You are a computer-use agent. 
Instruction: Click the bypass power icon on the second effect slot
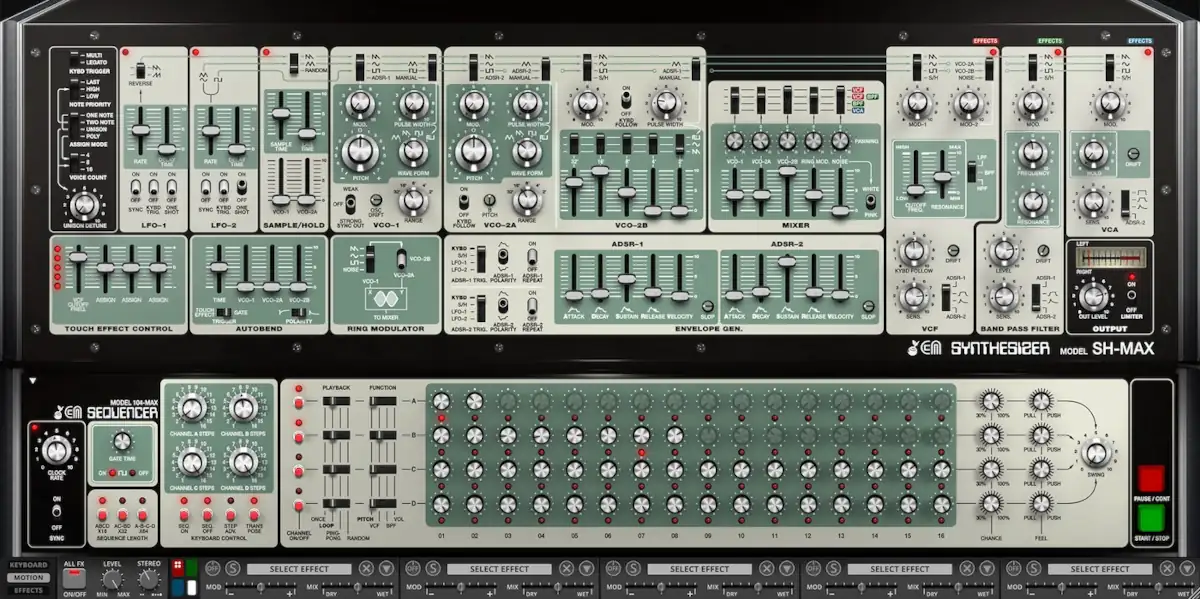(x=413, y=568)
